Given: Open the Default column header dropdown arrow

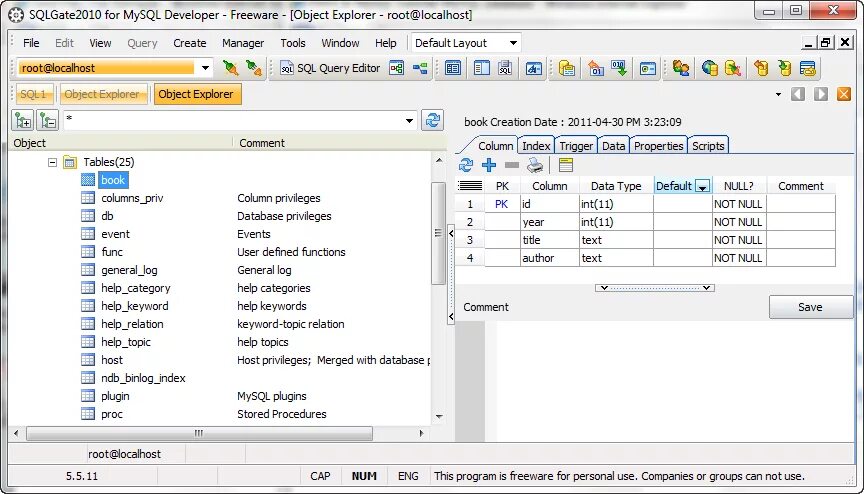Looking at the screenshot, I should pyautogui.click(x=703, y=187).
